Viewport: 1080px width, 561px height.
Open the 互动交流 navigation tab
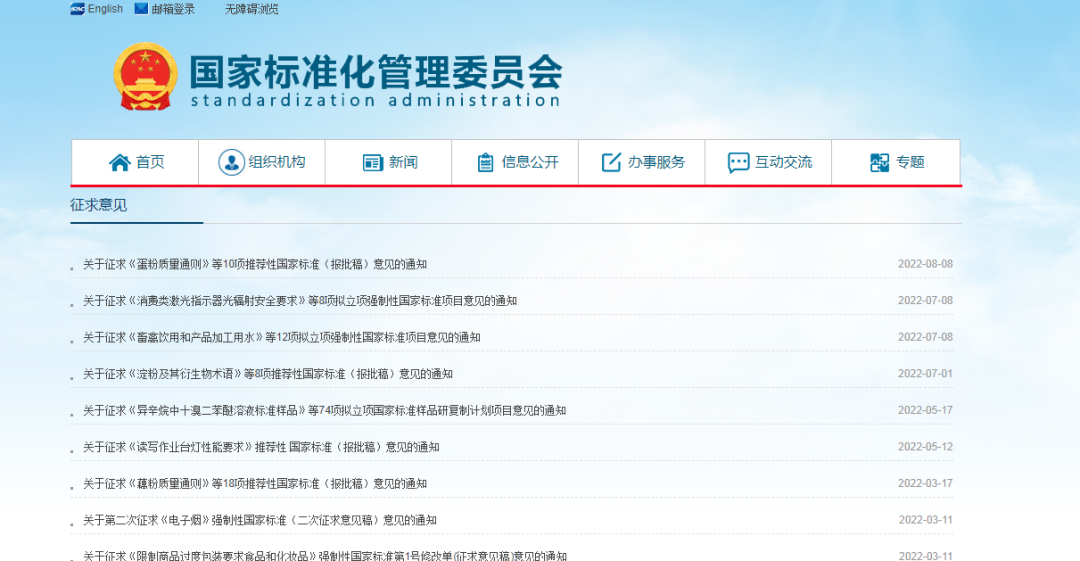769,163
